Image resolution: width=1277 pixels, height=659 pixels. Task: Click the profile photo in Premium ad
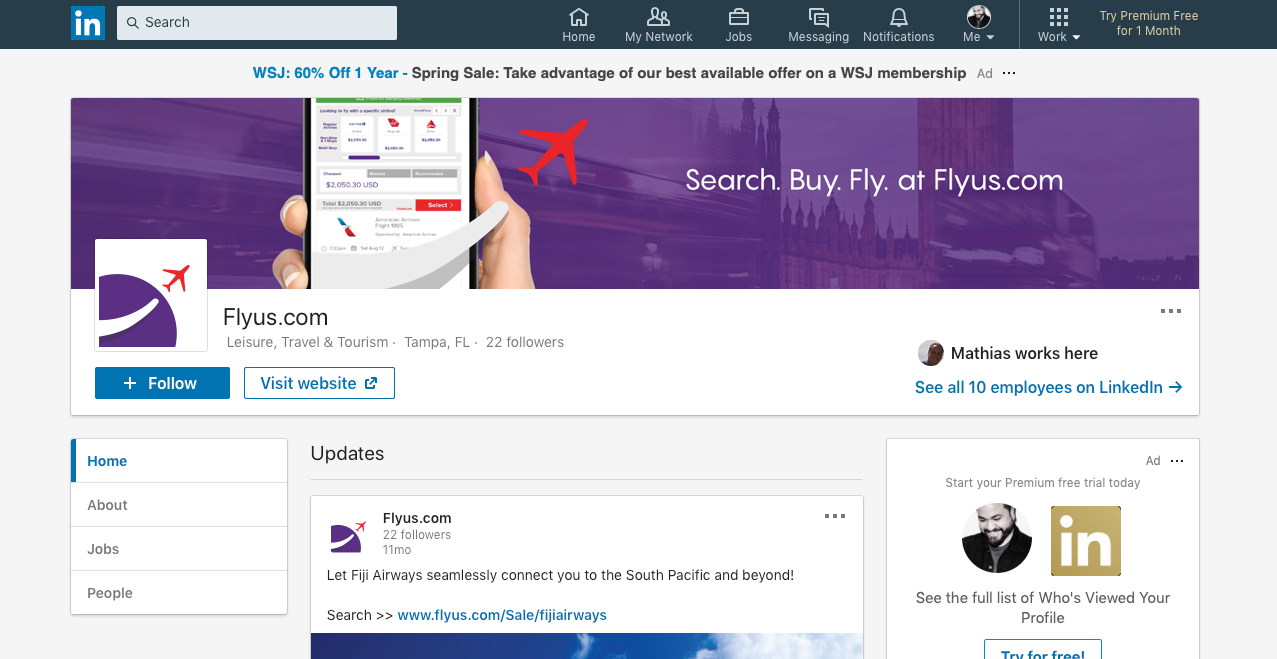click(x=997, y=539)
